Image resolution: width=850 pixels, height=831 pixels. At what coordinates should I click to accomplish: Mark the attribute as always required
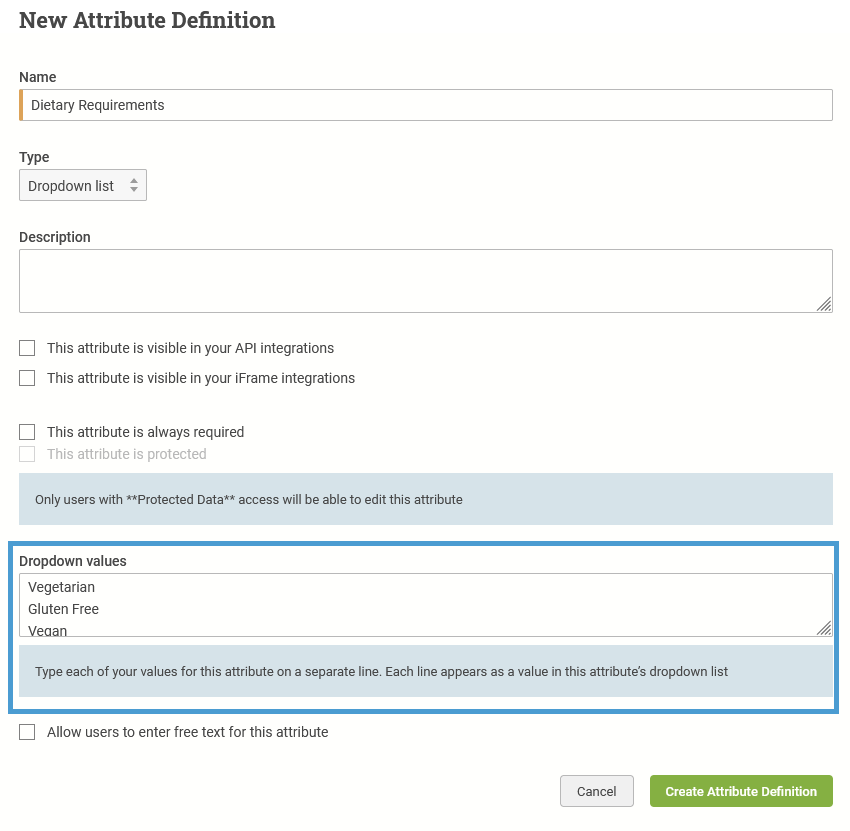27,432
